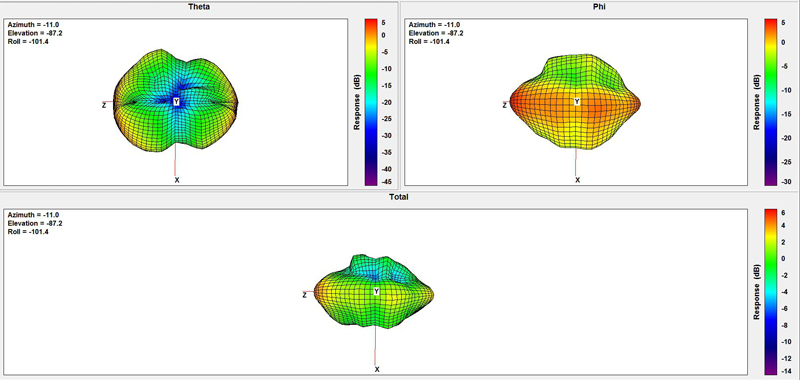Click the -30 tick on Phi color scale
The height and width of the screenshot is (380, 800).
point(786,182)
